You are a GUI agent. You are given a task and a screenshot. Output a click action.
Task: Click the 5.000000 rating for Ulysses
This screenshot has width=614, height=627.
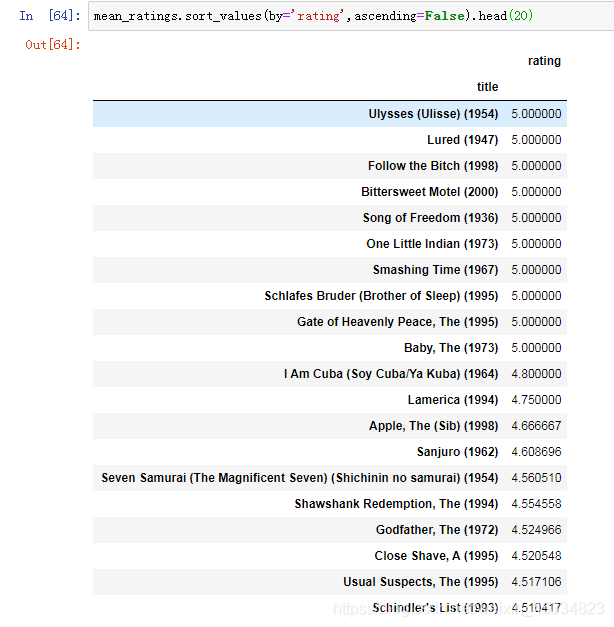click(x=536, y=114)
